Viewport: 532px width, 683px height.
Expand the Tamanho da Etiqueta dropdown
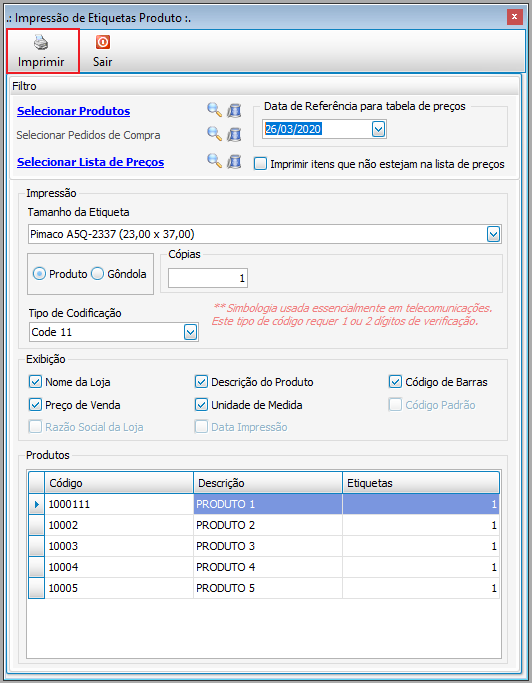click(x=493, y=234)
